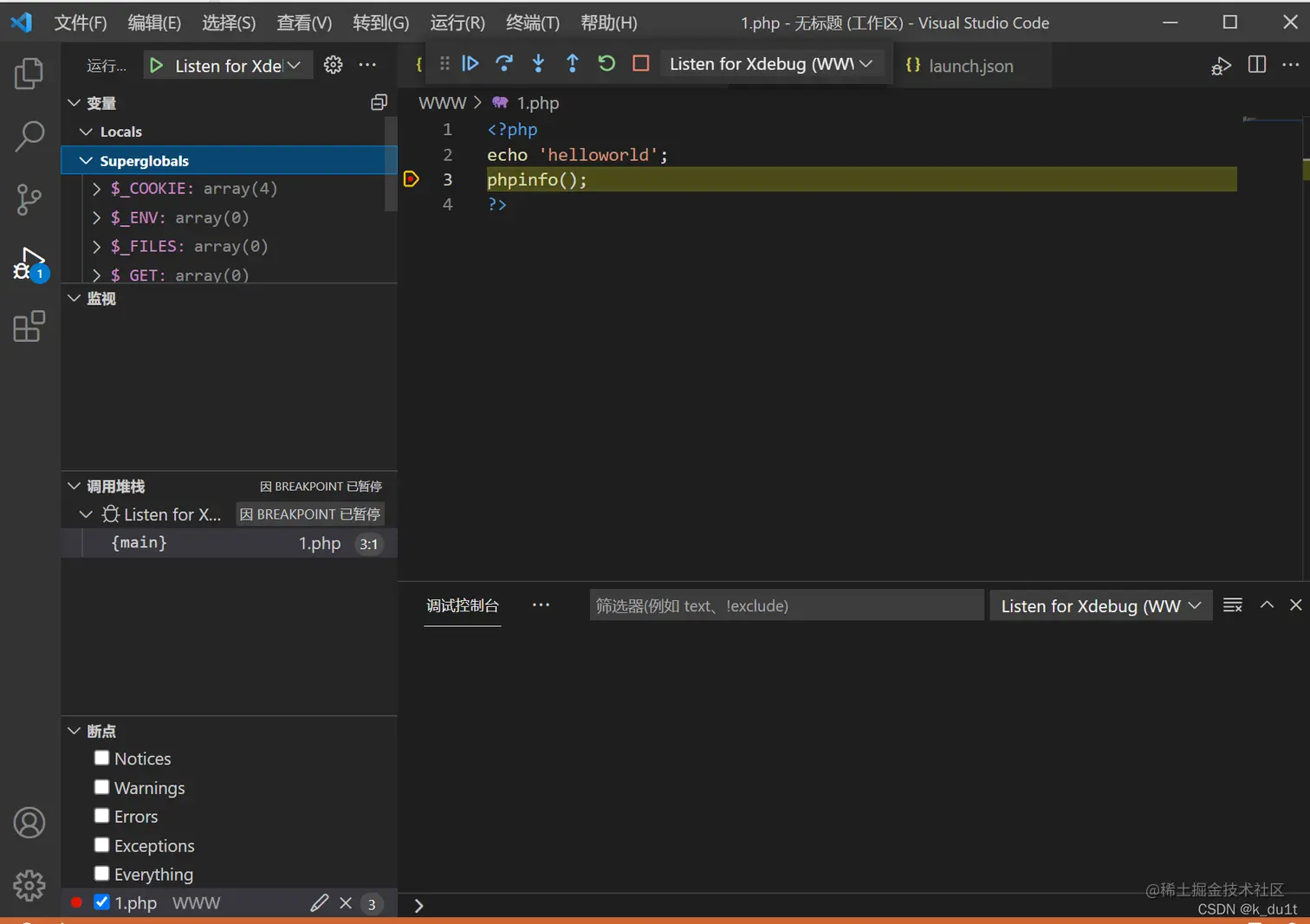
Task: Collapse the Locals scope
Action: [x=86, y=132]
